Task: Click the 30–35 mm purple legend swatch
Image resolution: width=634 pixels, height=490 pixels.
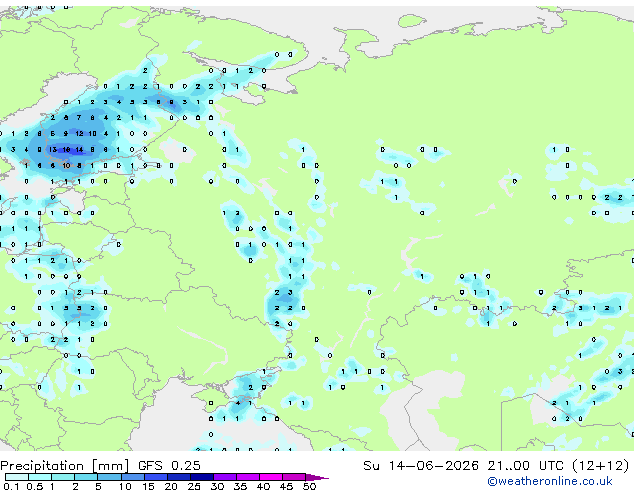Action: [225, 477]
